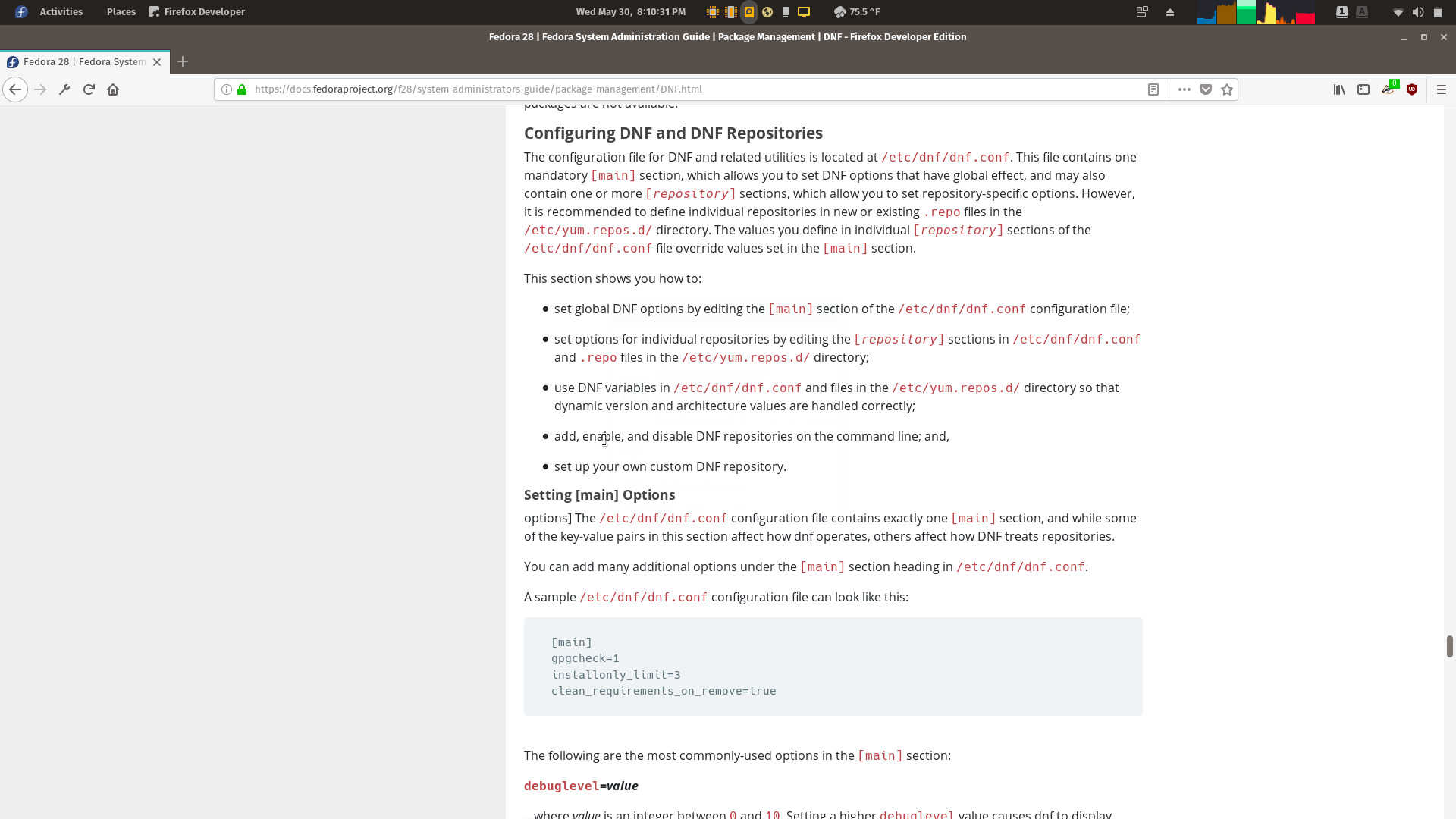This screenshot has height=819, width=1456.
Task: Bookmark this page with the star
Action: point(1227,89)
